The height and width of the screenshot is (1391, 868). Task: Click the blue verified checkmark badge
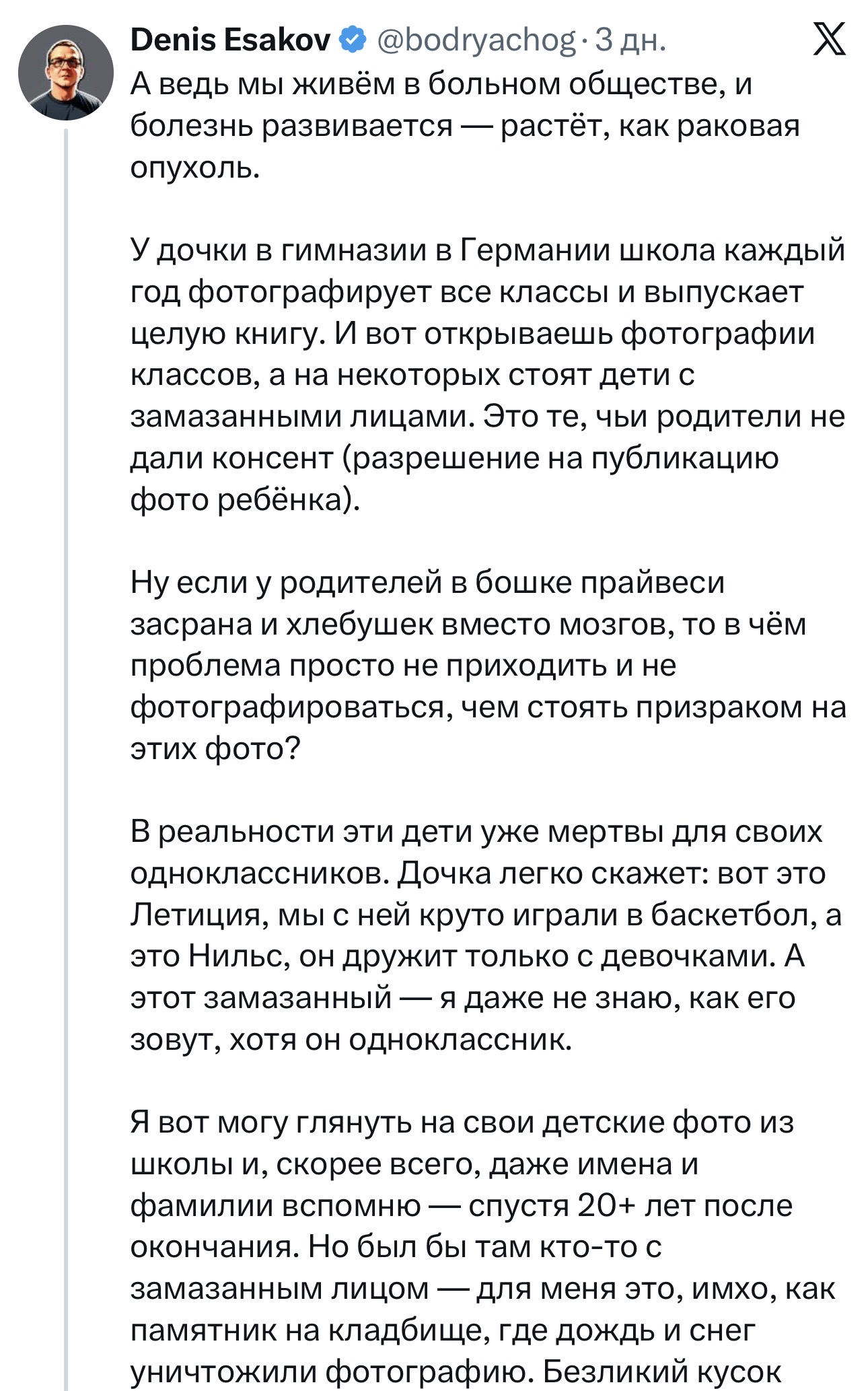tap(352, 41)
